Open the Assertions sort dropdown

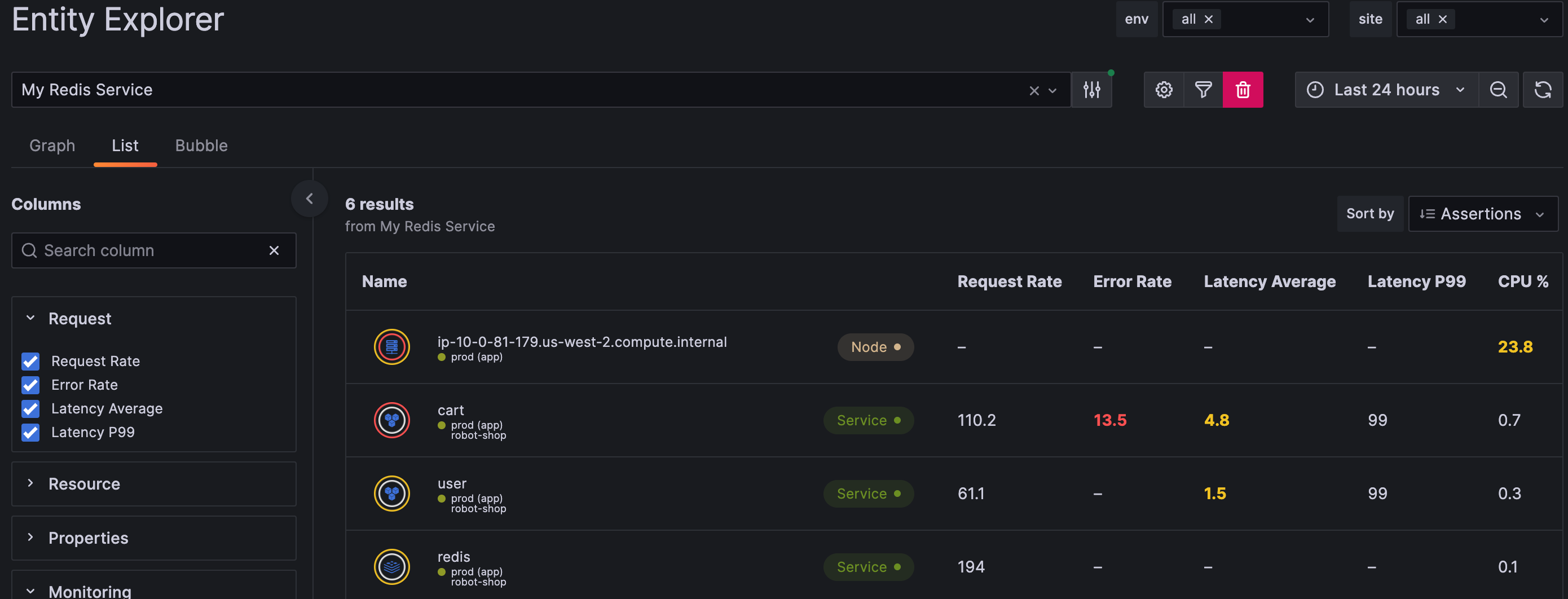coord(1483,214)
